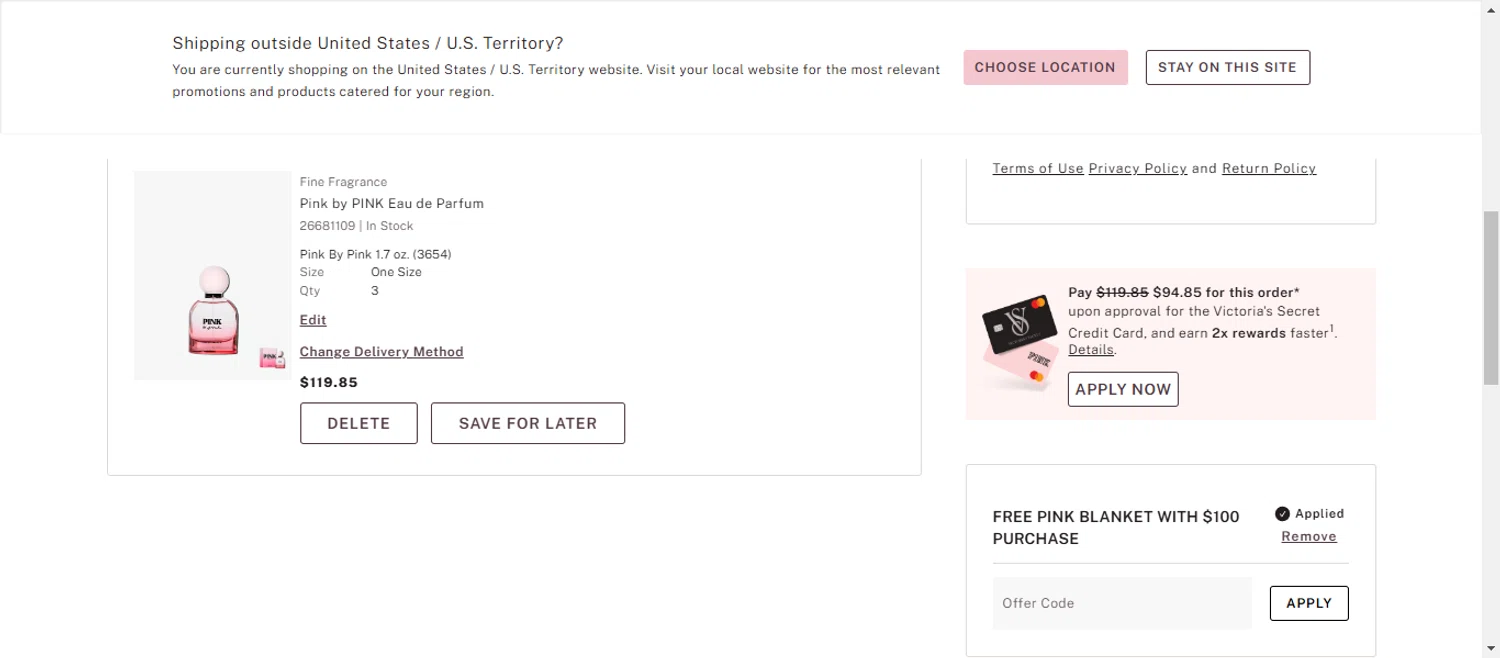Click the page's vertical scrollbar
1500x658 pixels.
coord(1490,298)
